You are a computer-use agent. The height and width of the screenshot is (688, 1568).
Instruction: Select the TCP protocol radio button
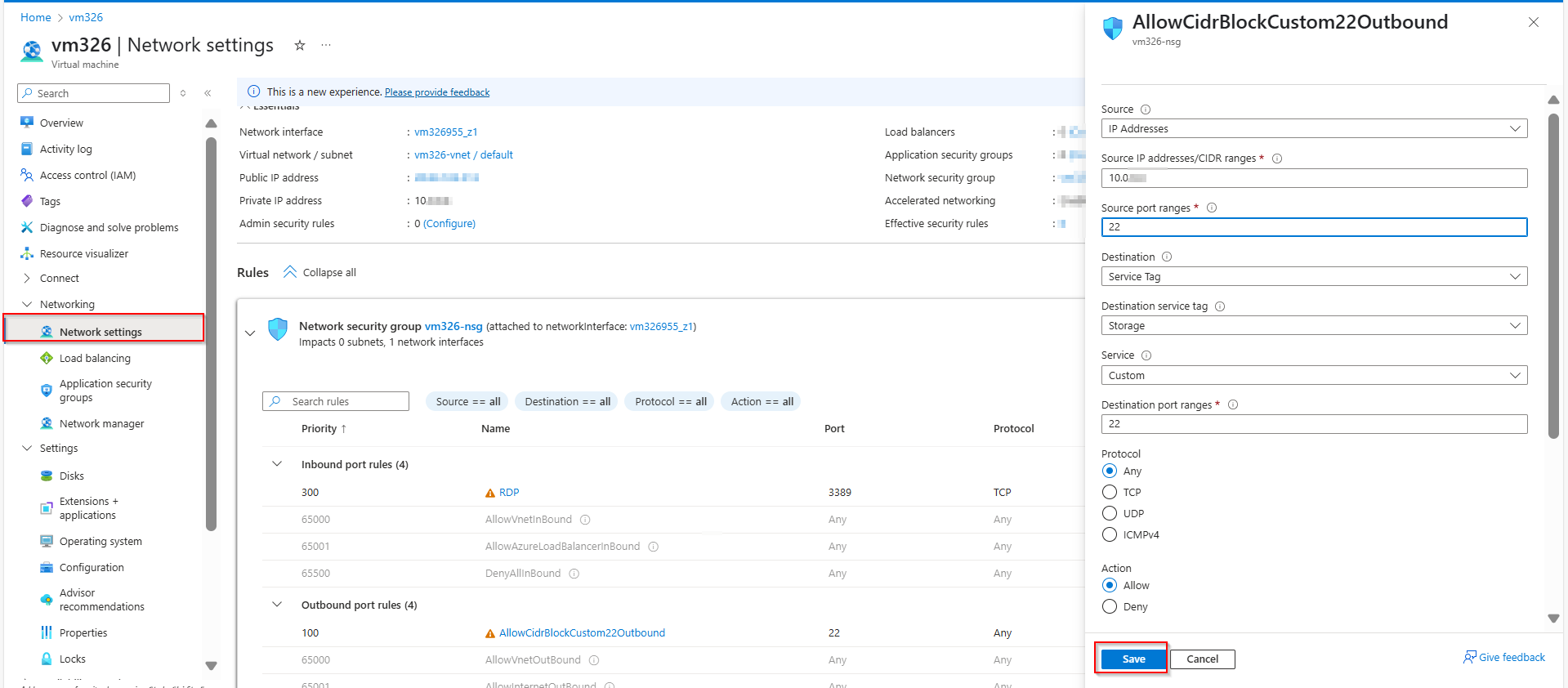(1110, 492)
